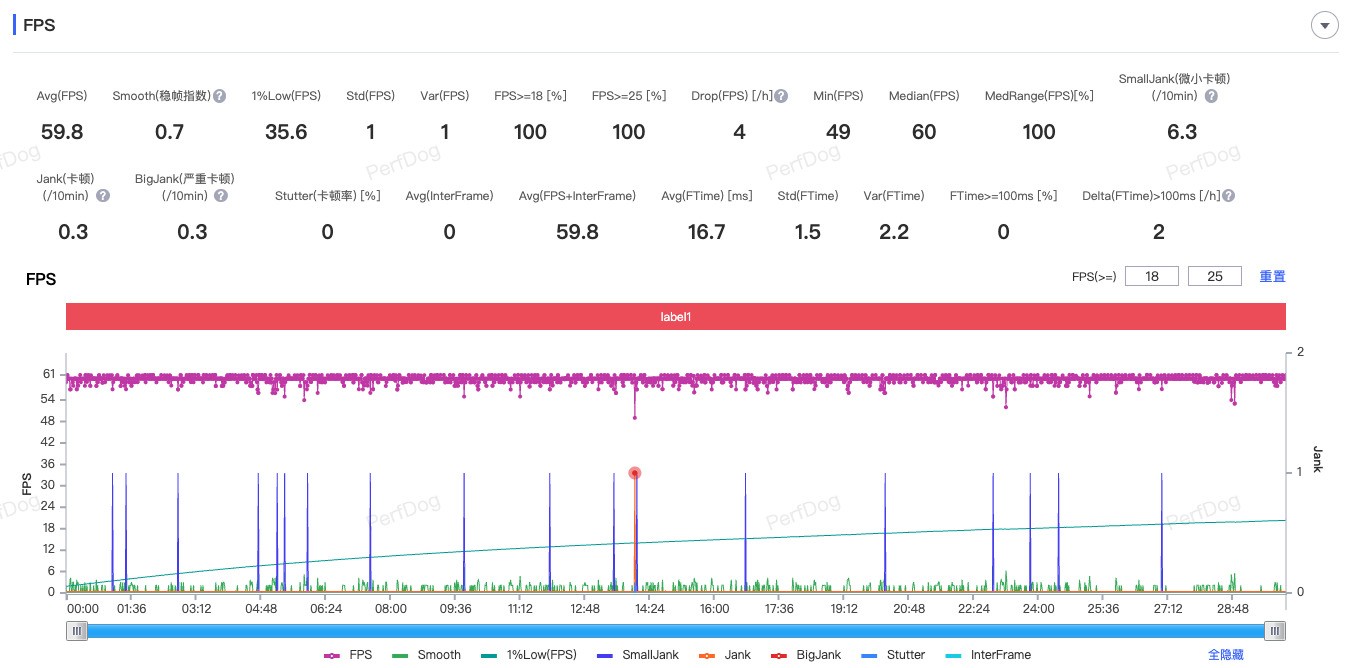Click the left handle of time range slider

(77, 630)
